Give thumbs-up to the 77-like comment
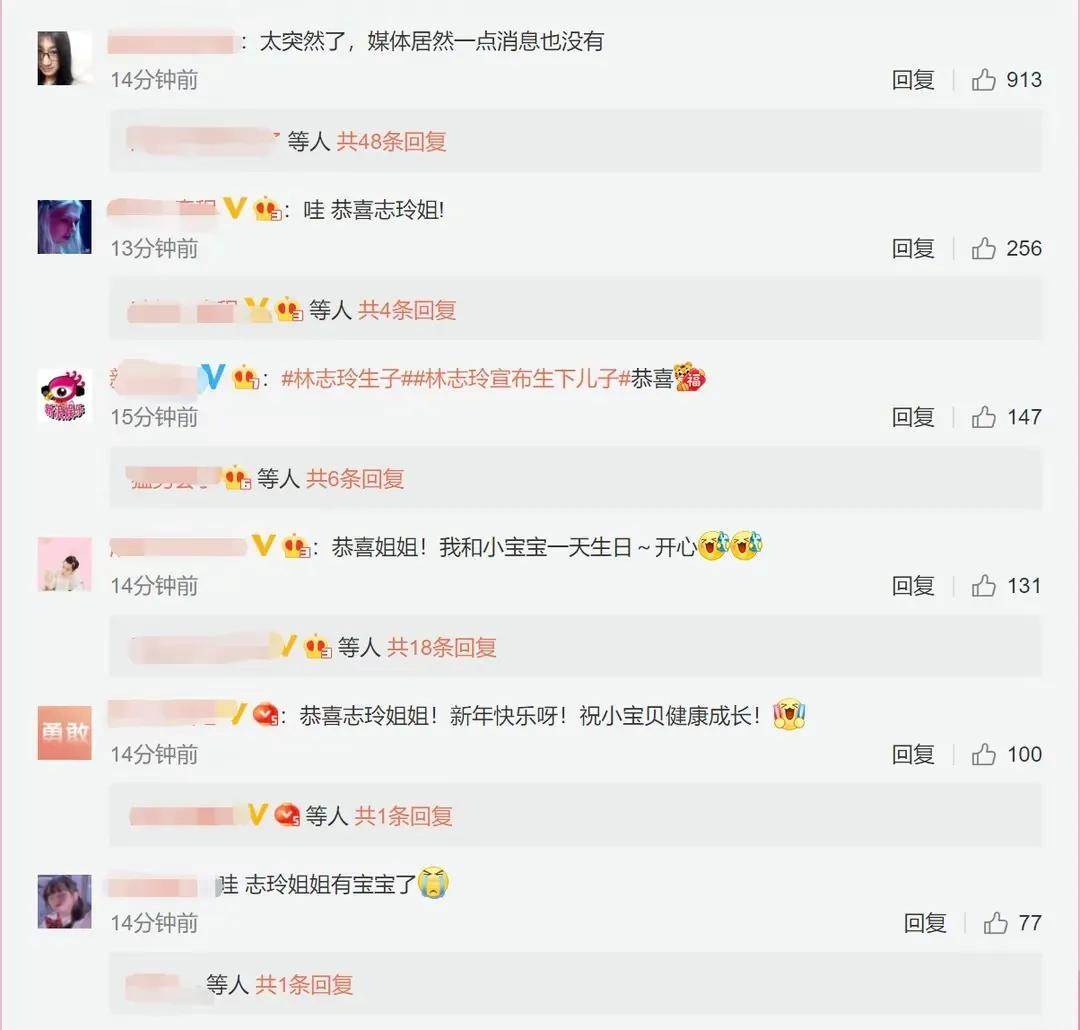Image resolution: width=1080 pixels, height=1030 pixels. click(995, 923)
